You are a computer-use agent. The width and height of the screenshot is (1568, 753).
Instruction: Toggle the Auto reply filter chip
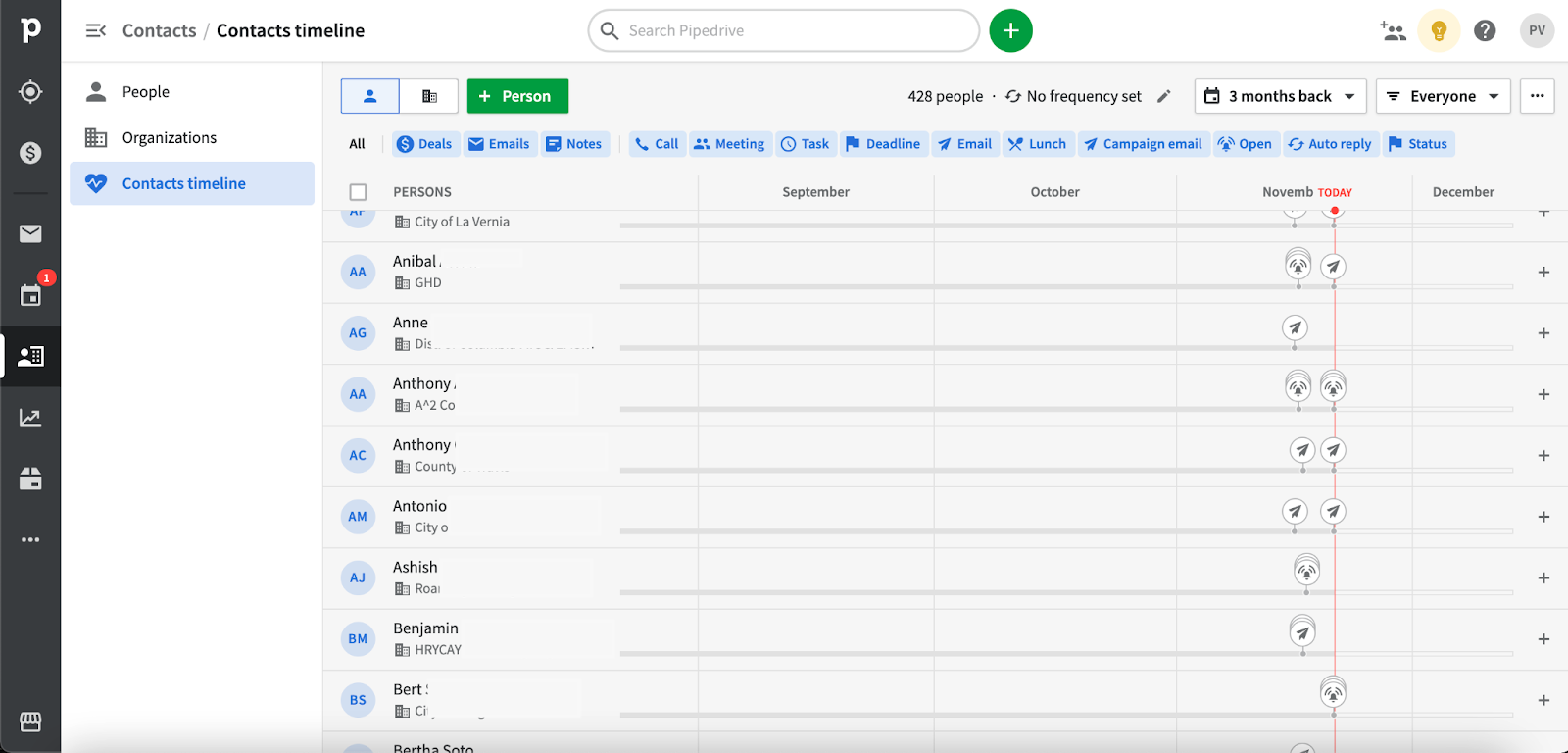(x=1330, y=144)
